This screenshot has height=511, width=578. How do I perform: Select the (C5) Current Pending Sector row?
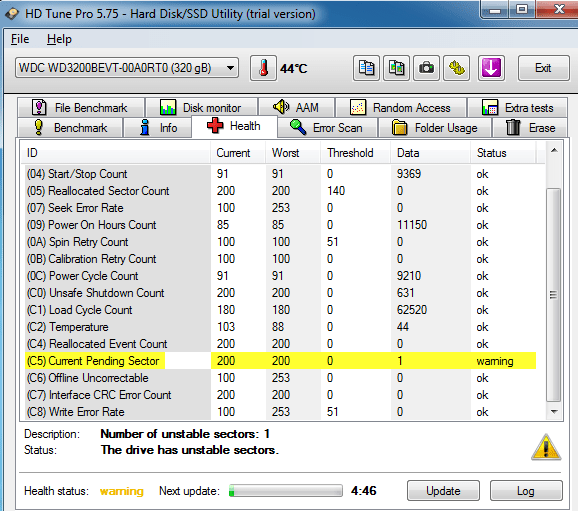pos(281,361)
